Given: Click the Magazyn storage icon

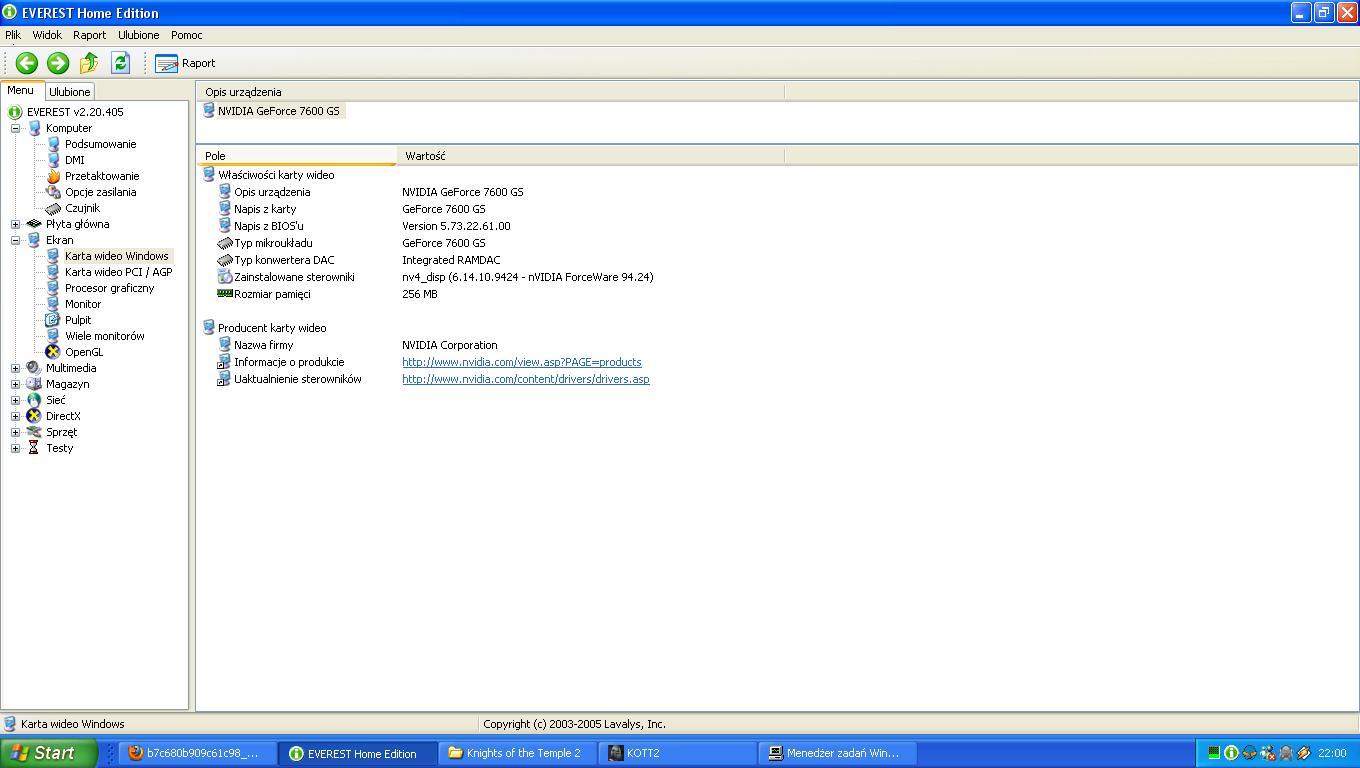Looking at the screenshot, I should coord(34,384).
